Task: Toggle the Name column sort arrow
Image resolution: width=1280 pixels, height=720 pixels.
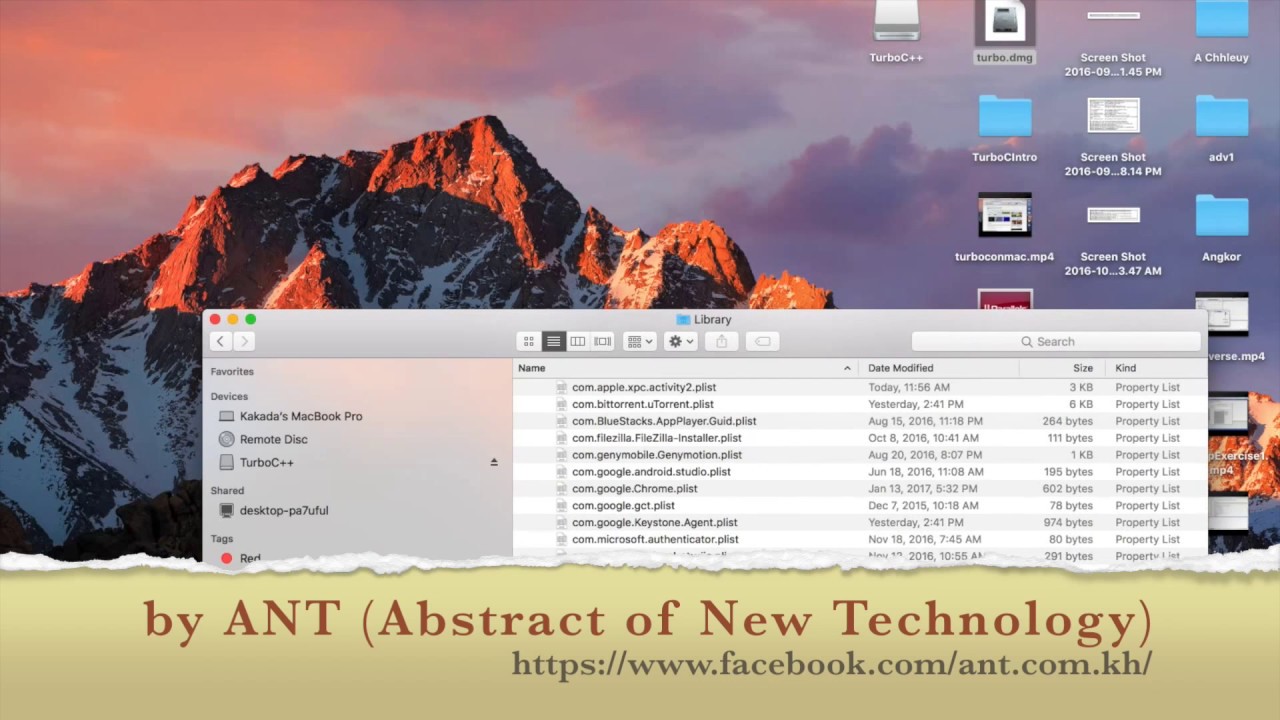Action: coord(847,368)
